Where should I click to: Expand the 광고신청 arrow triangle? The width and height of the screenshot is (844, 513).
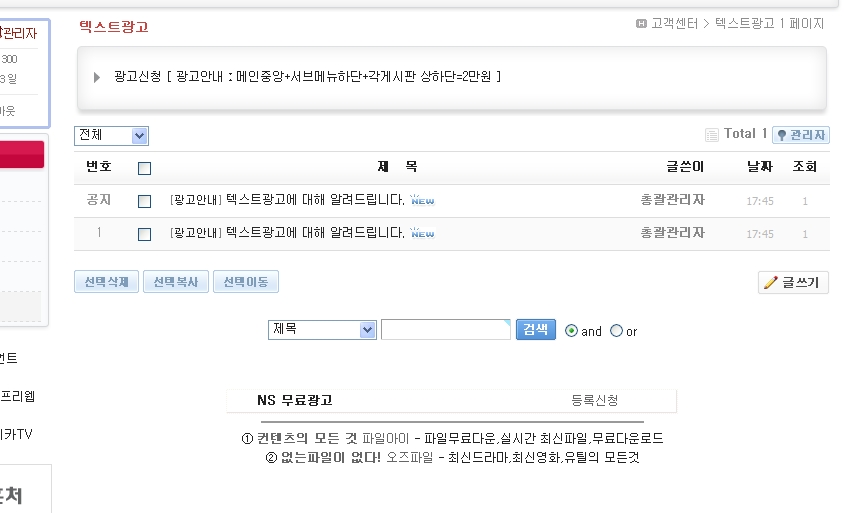97,77
